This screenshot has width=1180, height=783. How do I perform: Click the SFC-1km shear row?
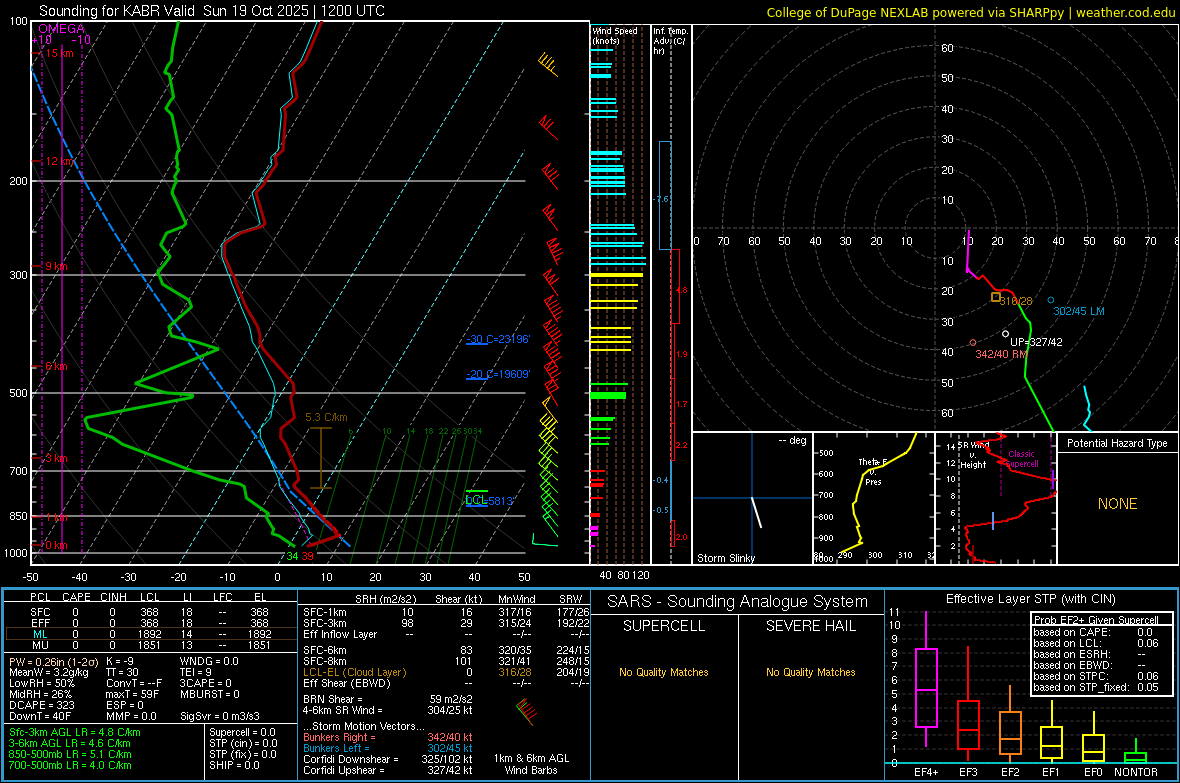click(446, 612)
